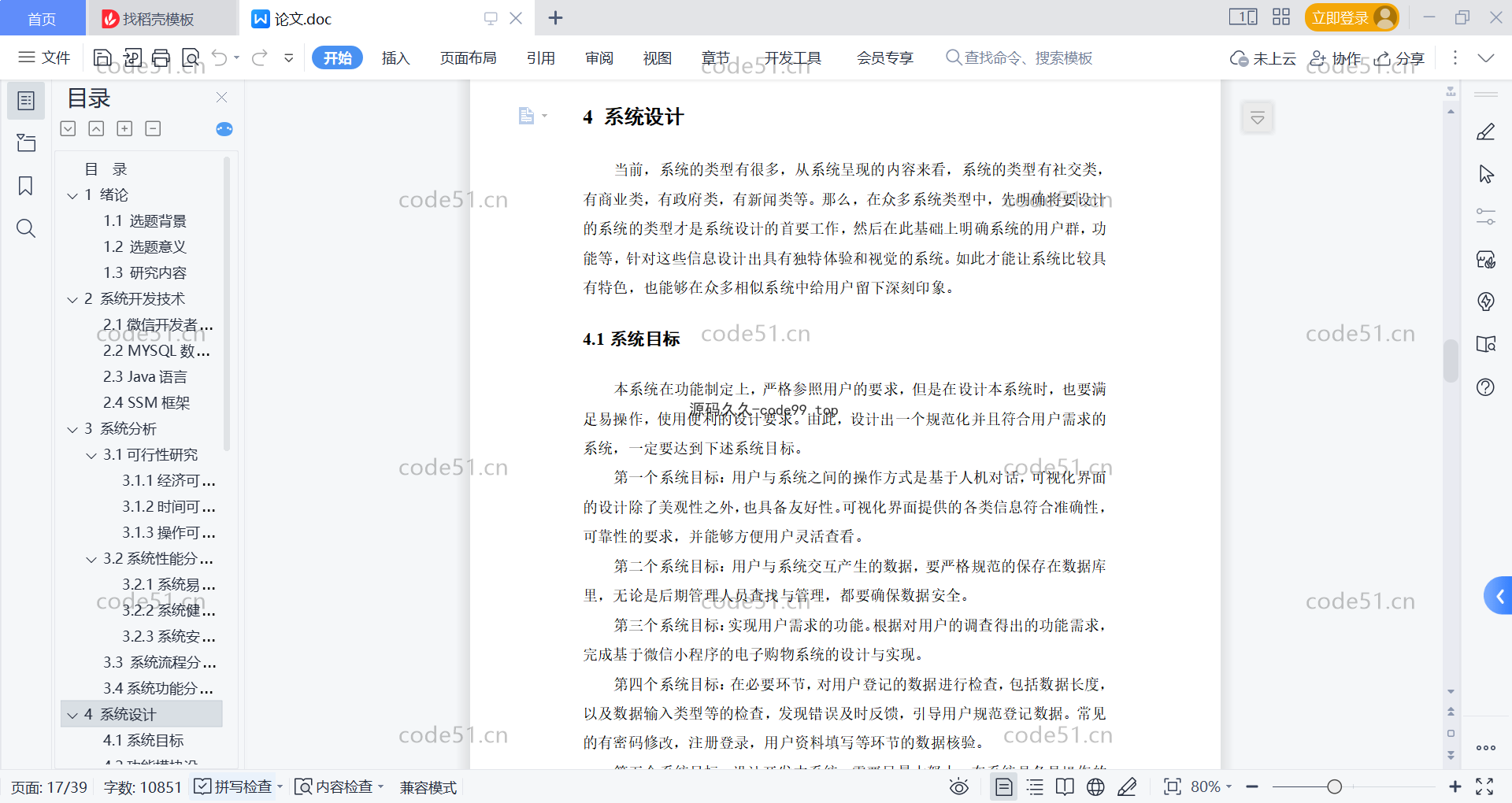Click the 未上云 cloud status button
This screenshot has height=803, width=1512.
[1263, 57]
